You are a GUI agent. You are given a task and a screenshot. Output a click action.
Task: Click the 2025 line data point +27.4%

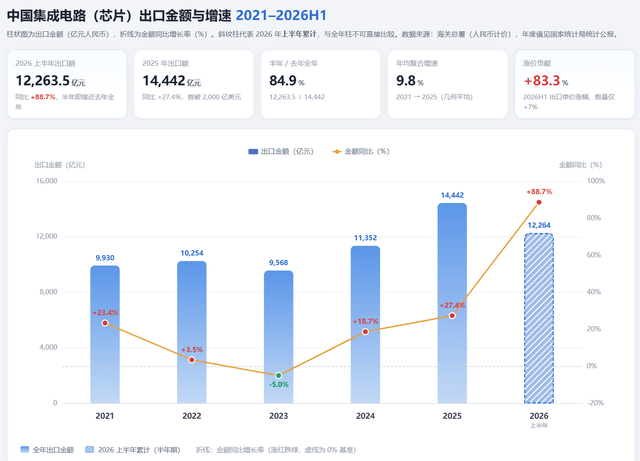tap(452, 316)
